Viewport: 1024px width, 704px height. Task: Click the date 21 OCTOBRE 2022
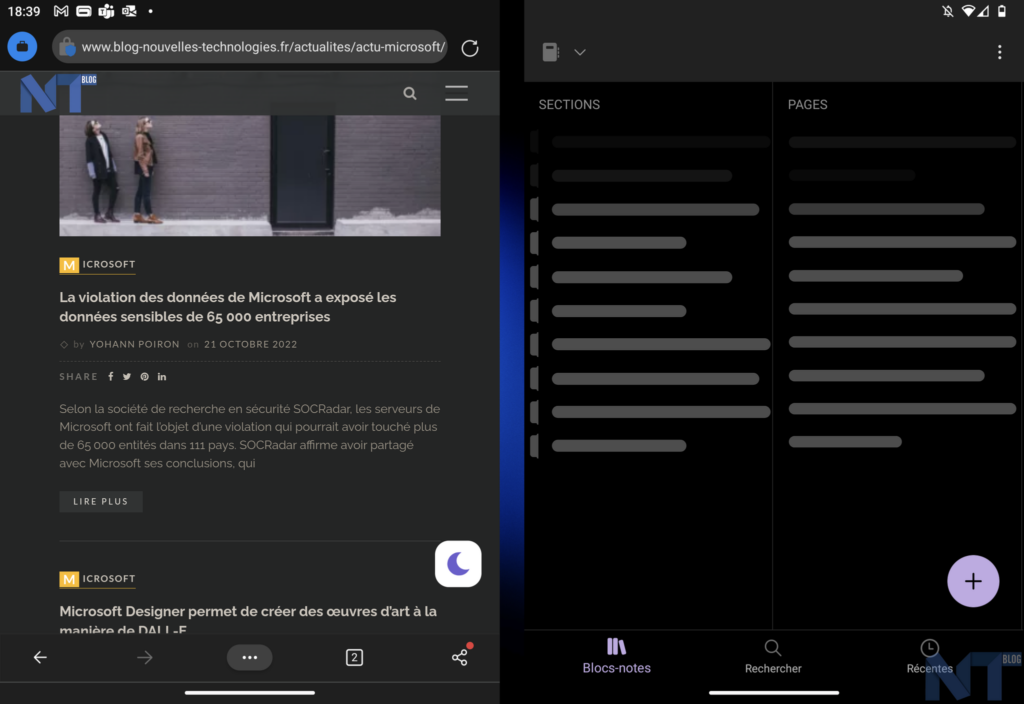(x=250, y=344)
